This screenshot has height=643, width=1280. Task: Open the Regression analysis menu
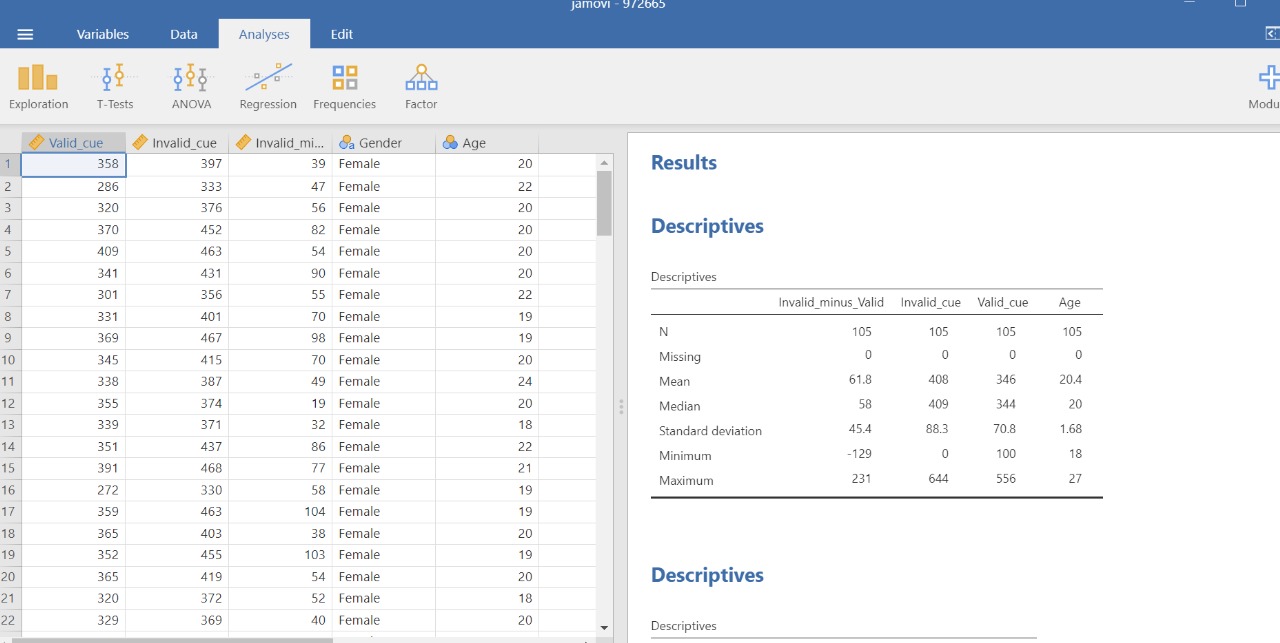pos(268,87)
